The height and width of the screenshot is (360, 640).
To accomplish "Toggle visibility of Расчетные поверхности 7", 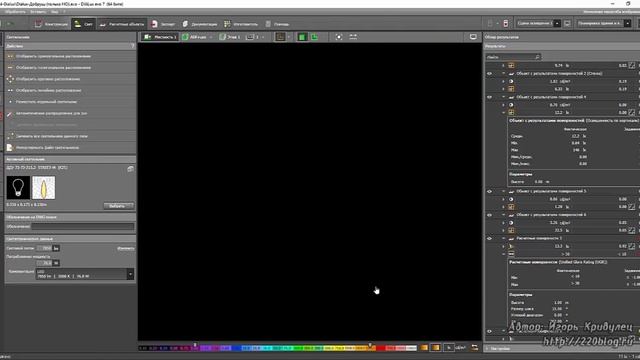I will 489,238.
